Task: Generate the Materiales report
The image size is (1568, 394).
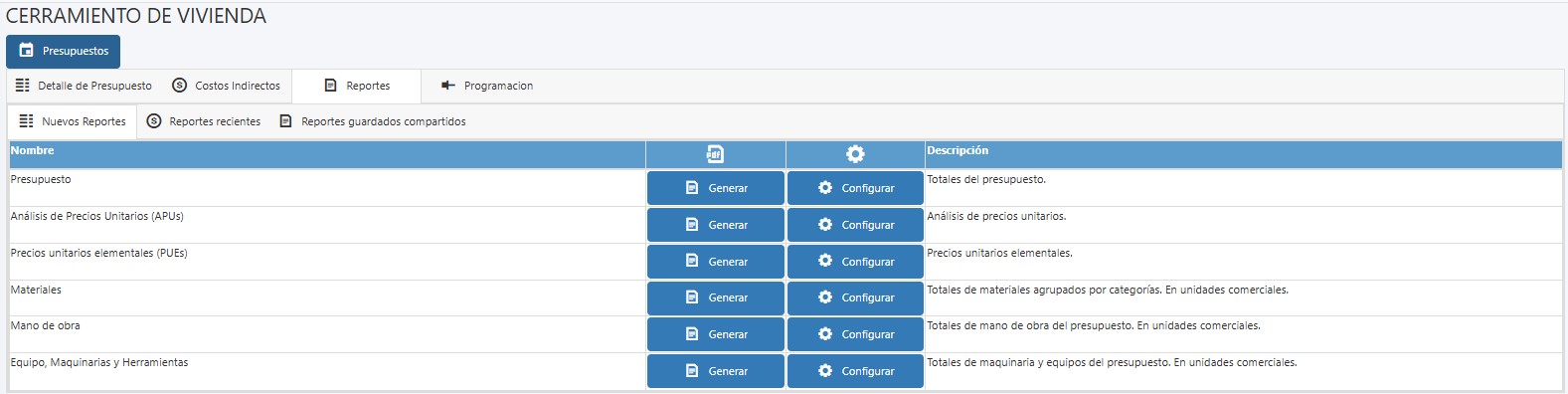Action: pos(716,297)
